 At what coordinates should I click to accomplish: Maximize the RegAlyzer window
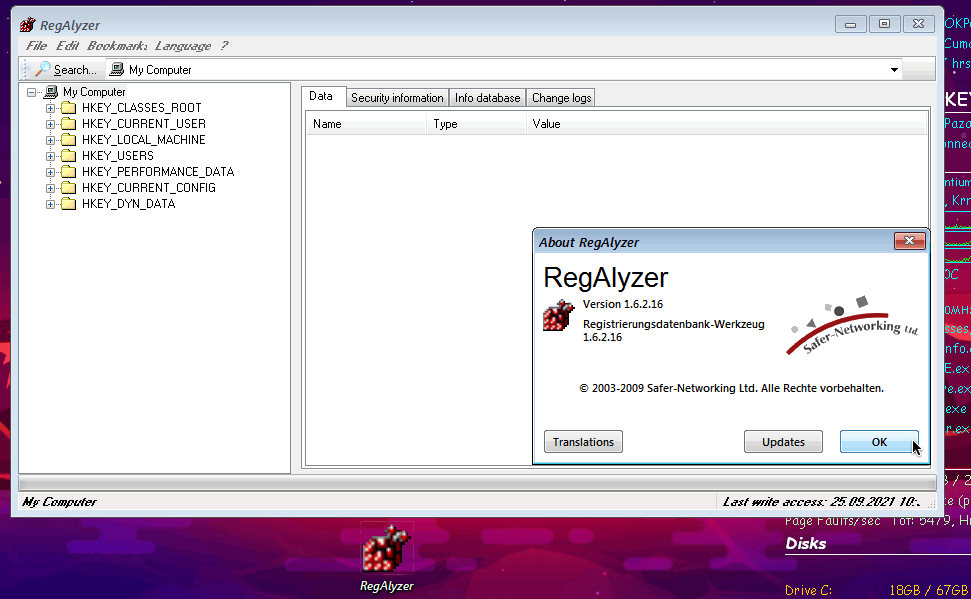[x=884, y=24]
